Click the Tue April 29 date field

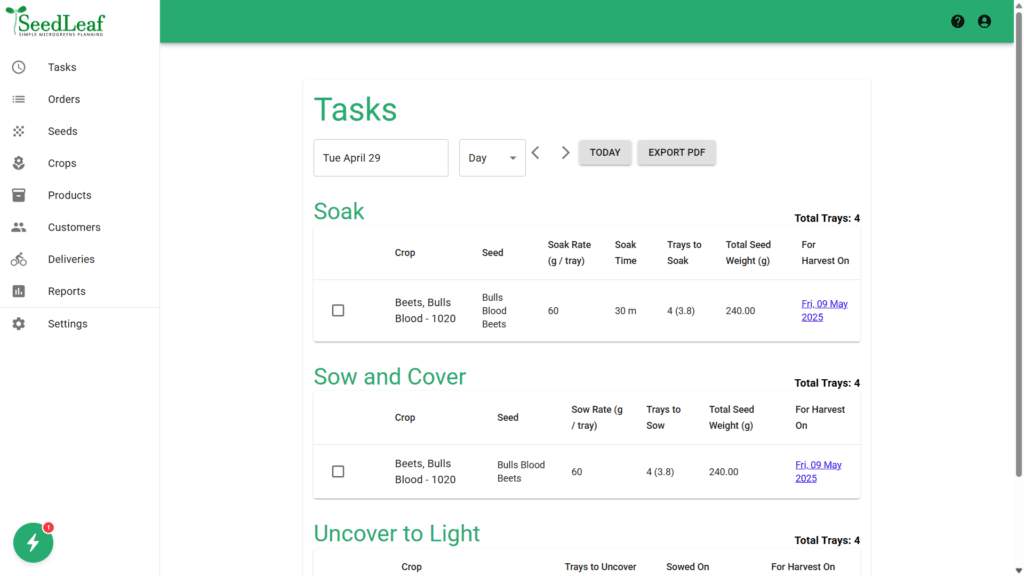point(380,158)
